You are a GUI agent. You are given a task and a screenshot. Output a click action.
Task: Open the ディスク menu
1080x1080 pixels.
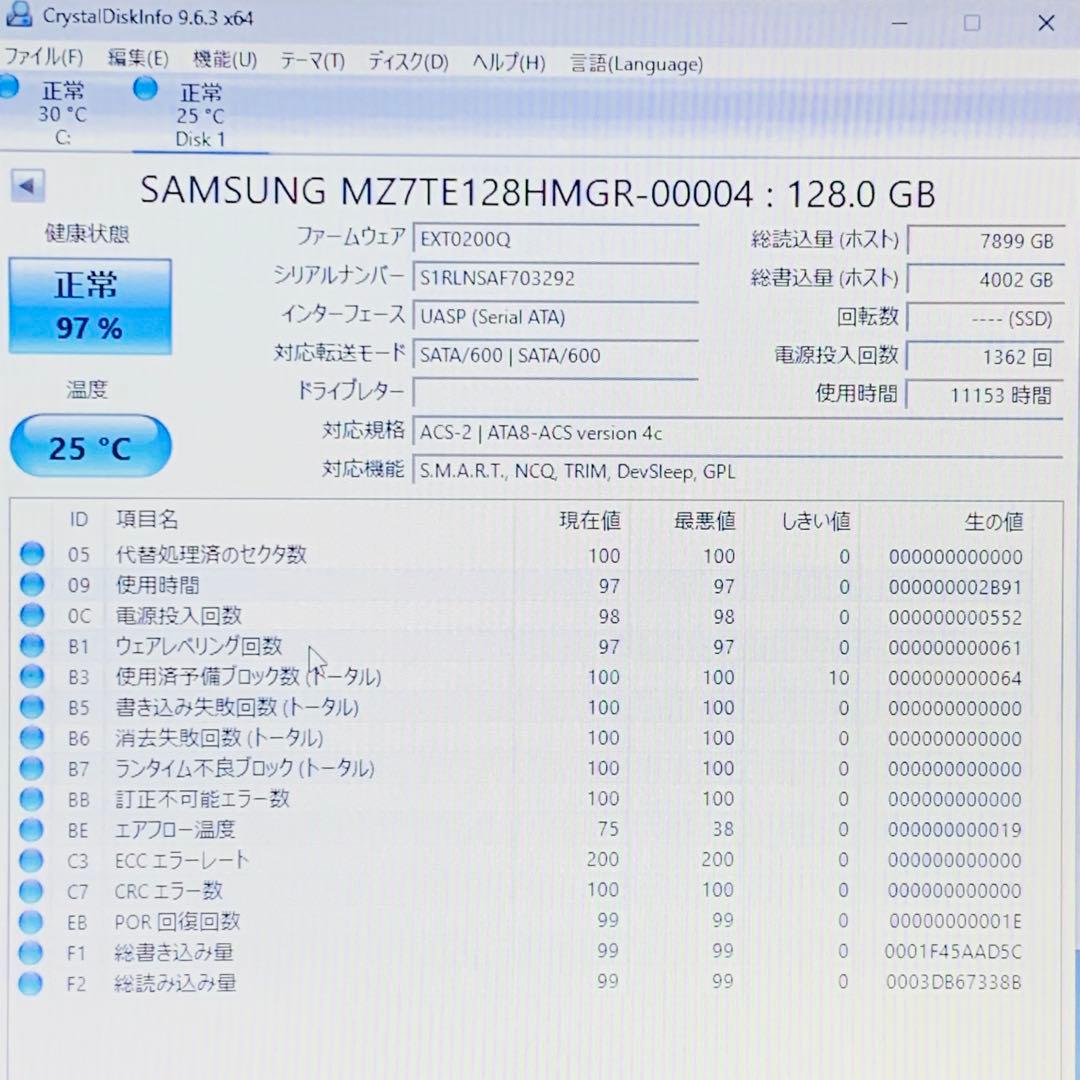(x=406, y=61)
